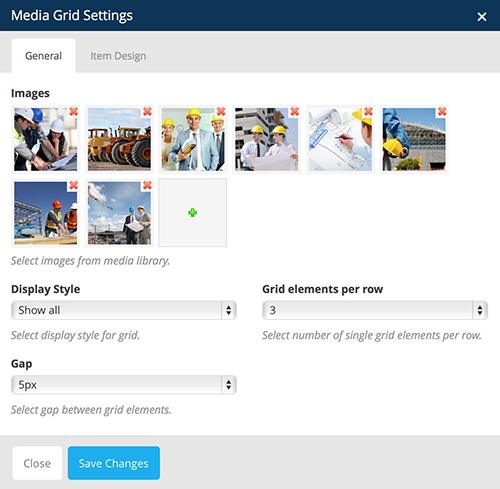This screenshot has width=500, height=489.
Task: Select the worker holding helmet thumbnail
Action: tap(414, 139)
